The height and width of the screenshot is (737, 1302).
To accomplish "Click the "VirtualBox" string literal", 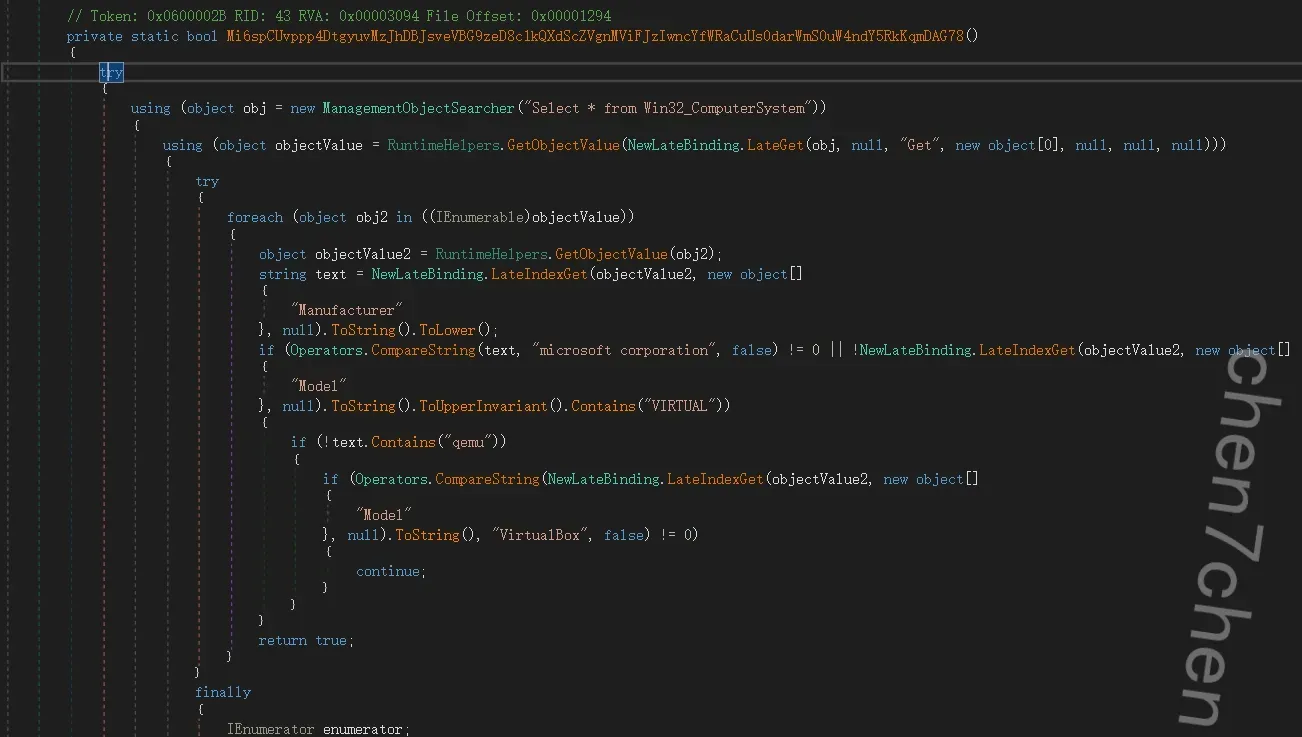I will pos(541,535).
